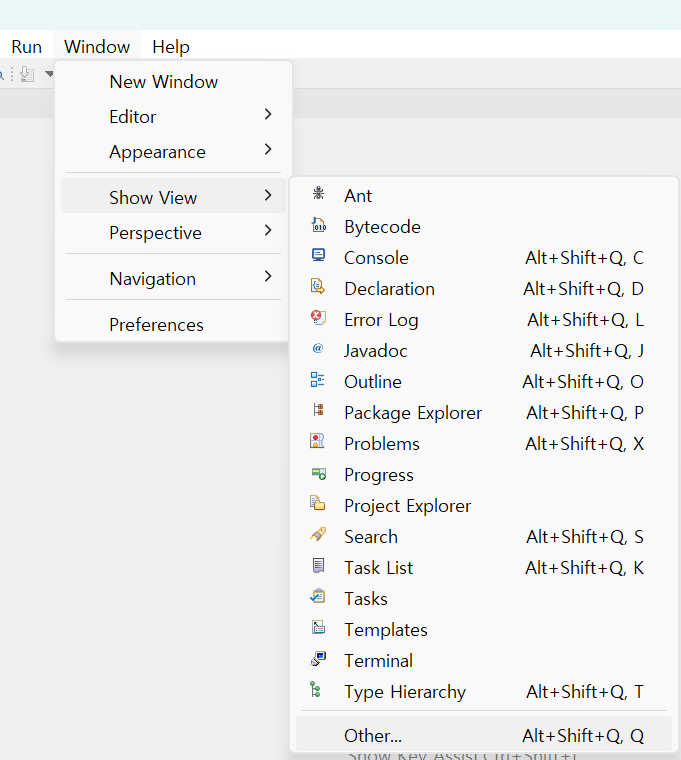Screen dimensions: 681x760
Task: Open the Window menu
Action: coord(97,47)
